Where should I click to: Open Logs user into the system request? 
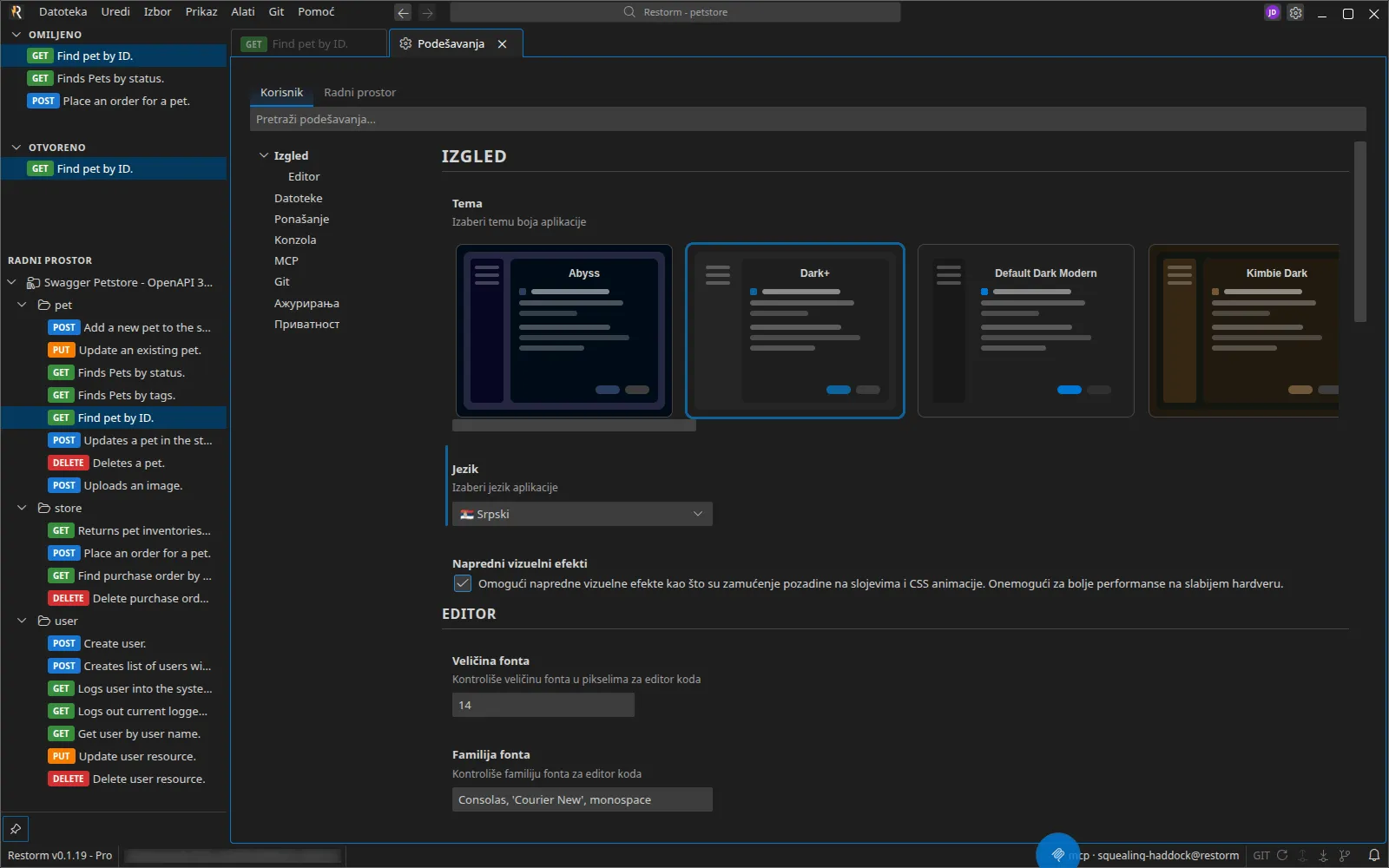(x=113, y=688)
